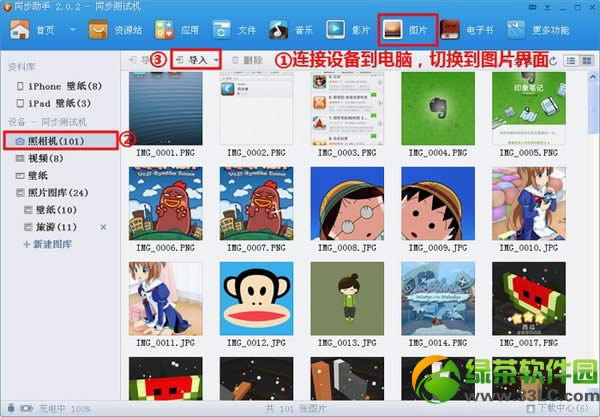Viewport: 600px width, 417px height.
Task: Open the 音乐 music tab
Action: click(291, 30)
